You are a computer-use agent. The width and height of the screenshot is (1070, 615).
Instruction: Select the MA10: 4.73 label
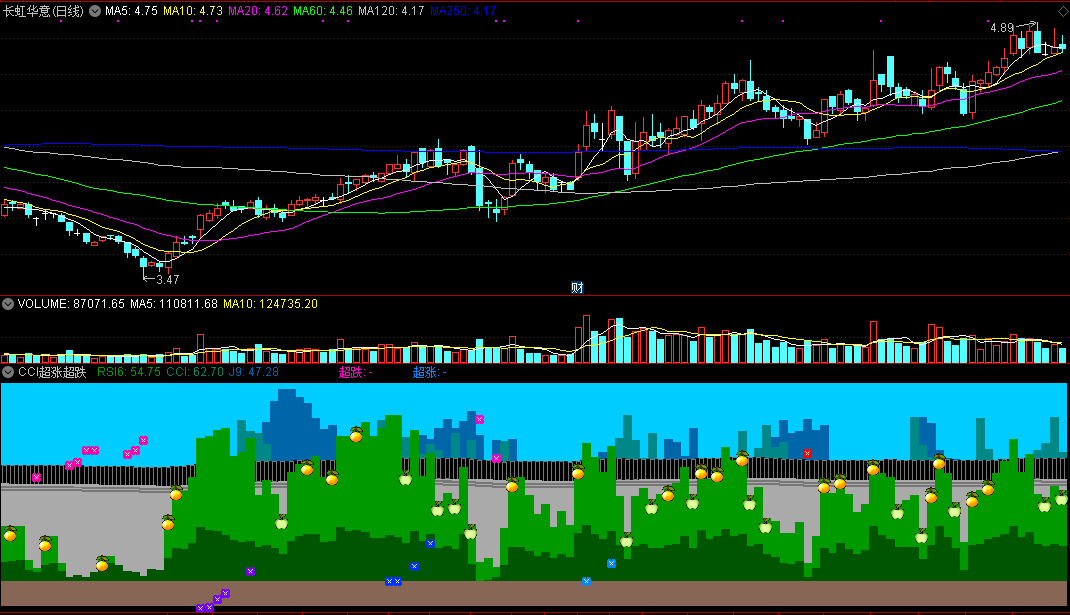pyautogui.click(x=192, y=11)
